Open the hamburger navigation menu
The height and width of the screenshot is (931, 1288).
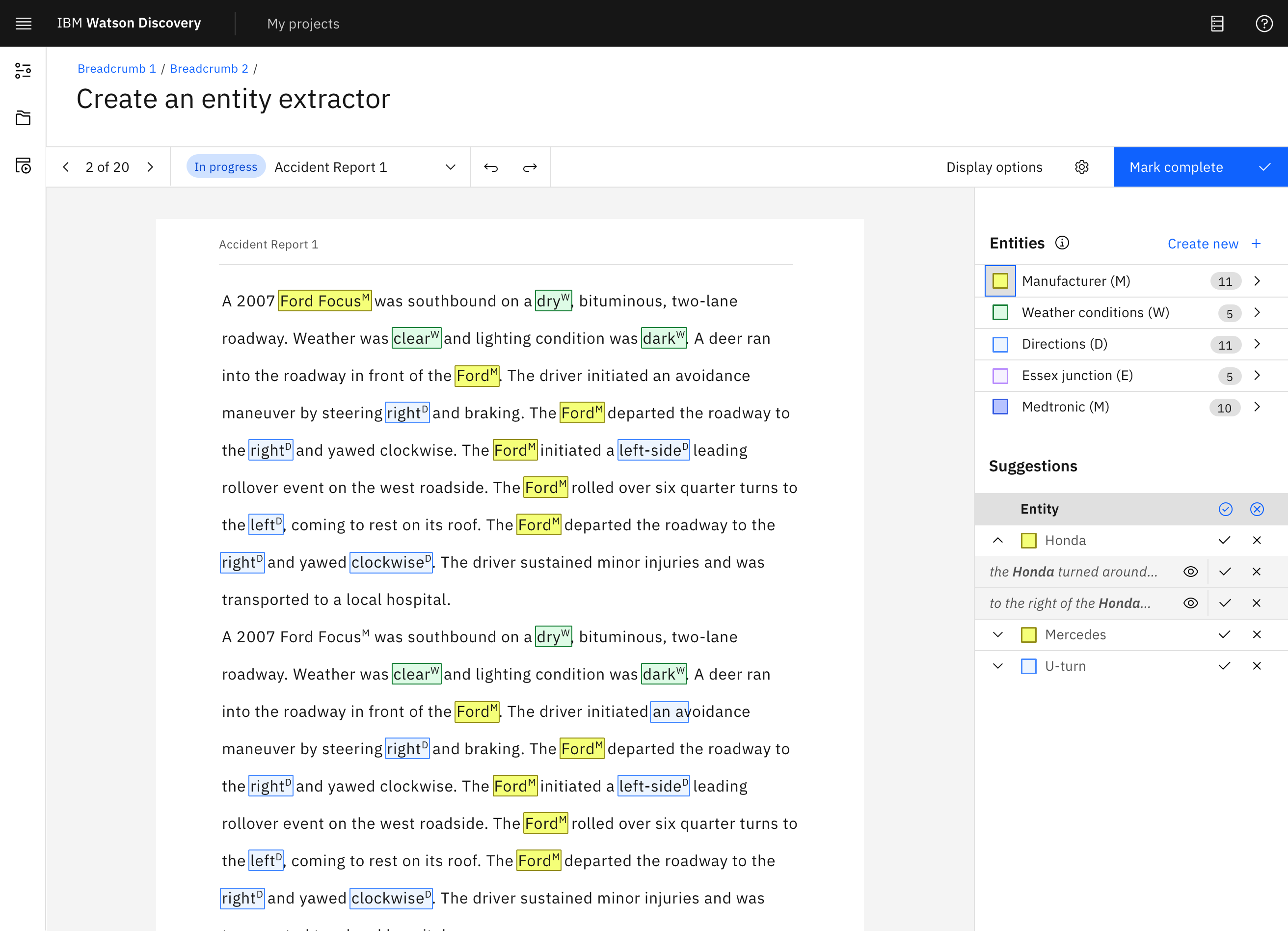click(x=23, y=23)
